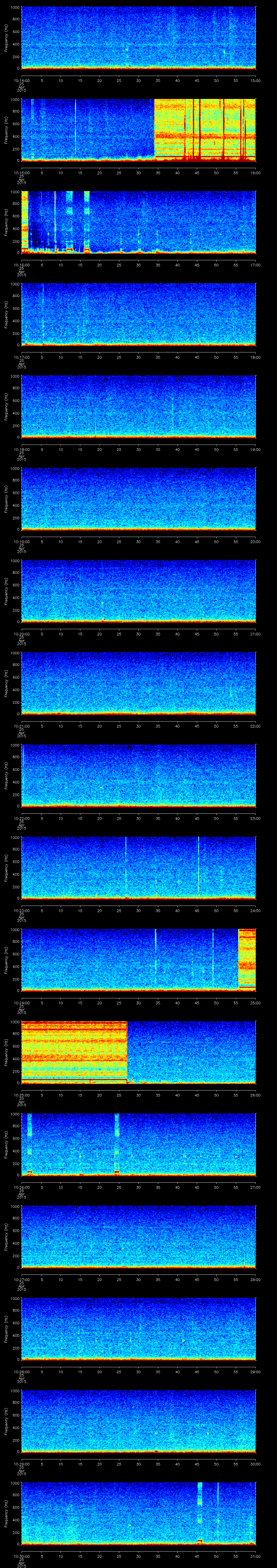Open the spectrogram panel starting at 10:25:00

tap(138, 1052)
